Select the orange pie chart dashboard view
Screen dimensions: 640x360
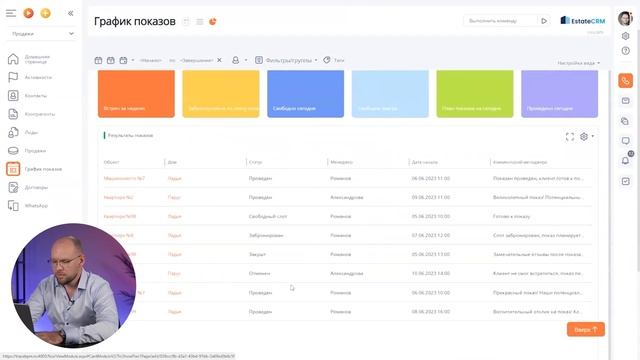point(213,22)
